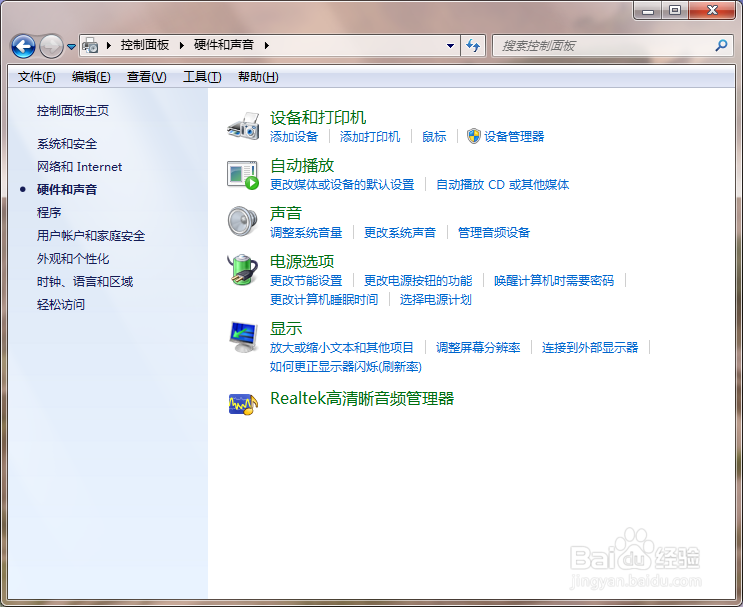Click the 硬件和声音 breadcrumb segment
The width and height of the screenshot is (743, 607).
click(224, 45)
